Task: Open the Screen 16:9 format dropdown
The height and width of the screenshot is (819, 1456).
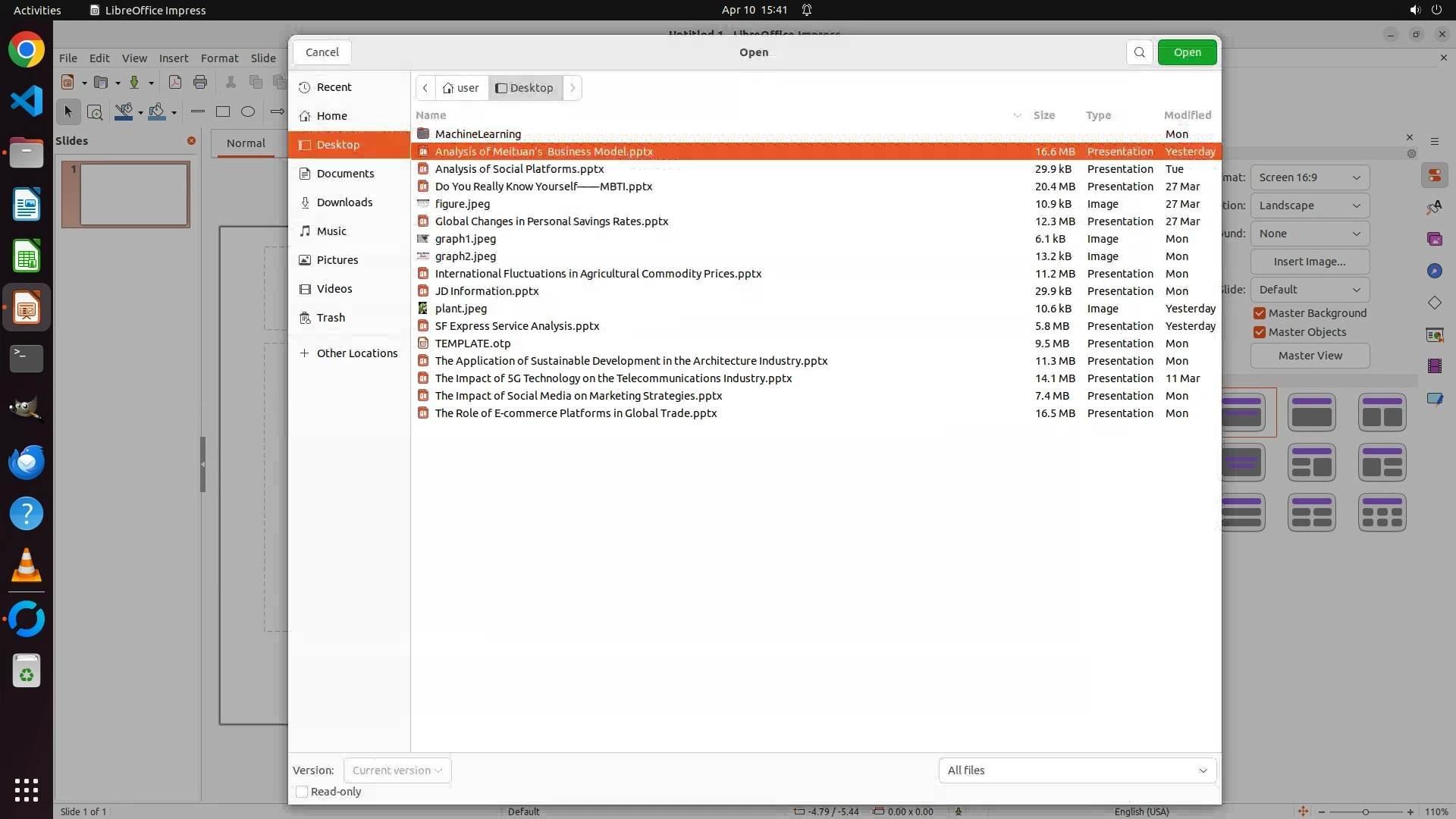Action: (1310, 177)
